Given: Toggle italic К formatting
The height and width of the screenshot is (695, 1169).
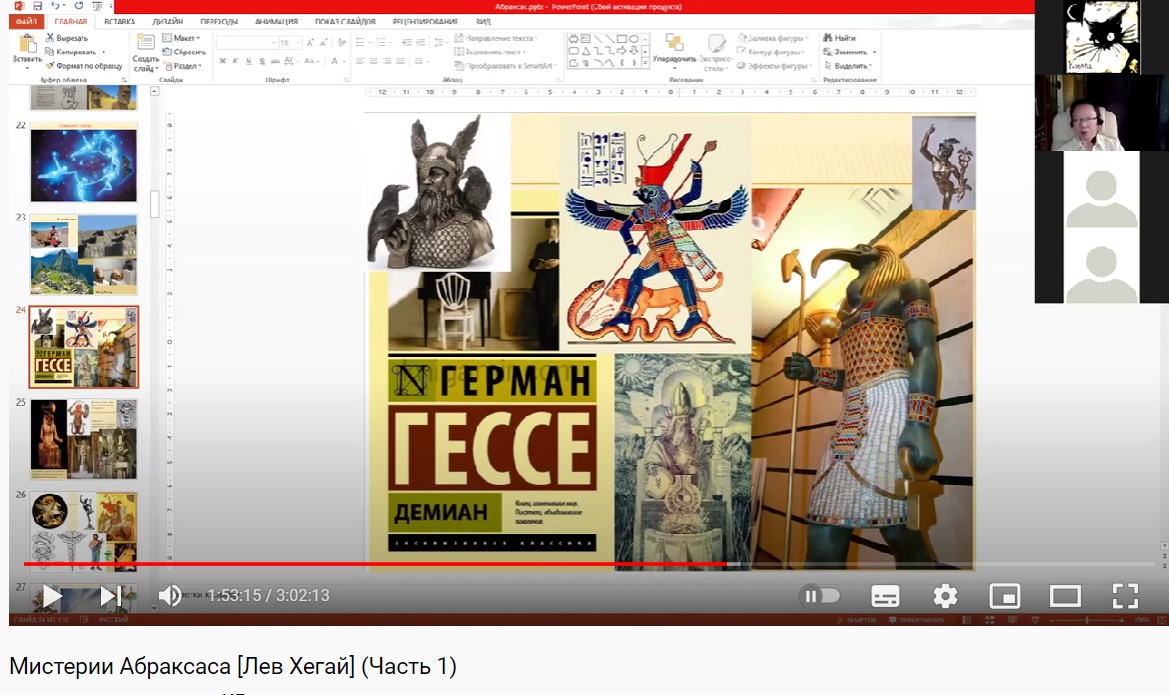Looking at the screenshot, I should [235, 61].
